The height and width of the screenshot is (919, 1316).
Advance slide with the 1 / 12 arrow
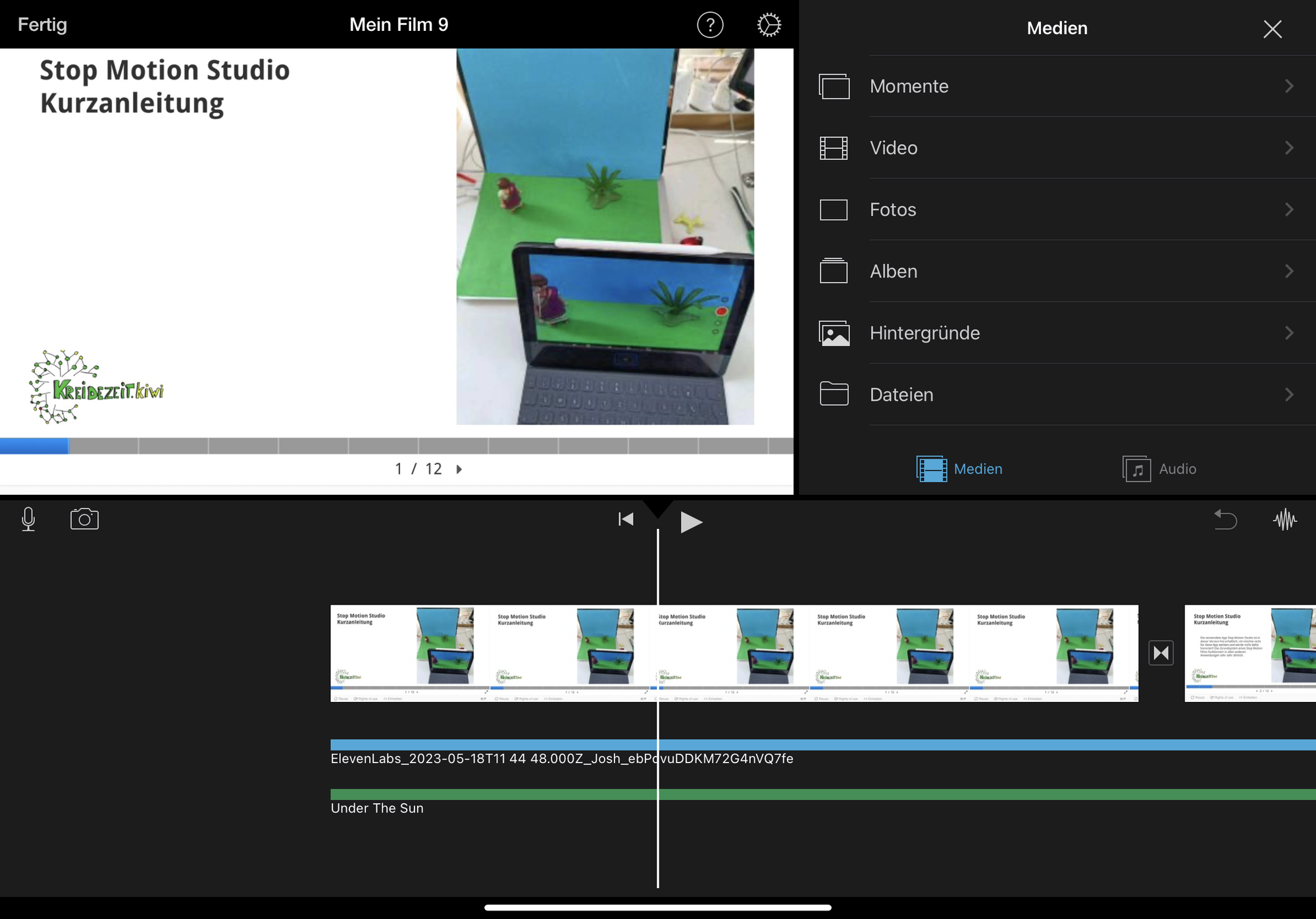pyautogui.click(x=459, y=469)
